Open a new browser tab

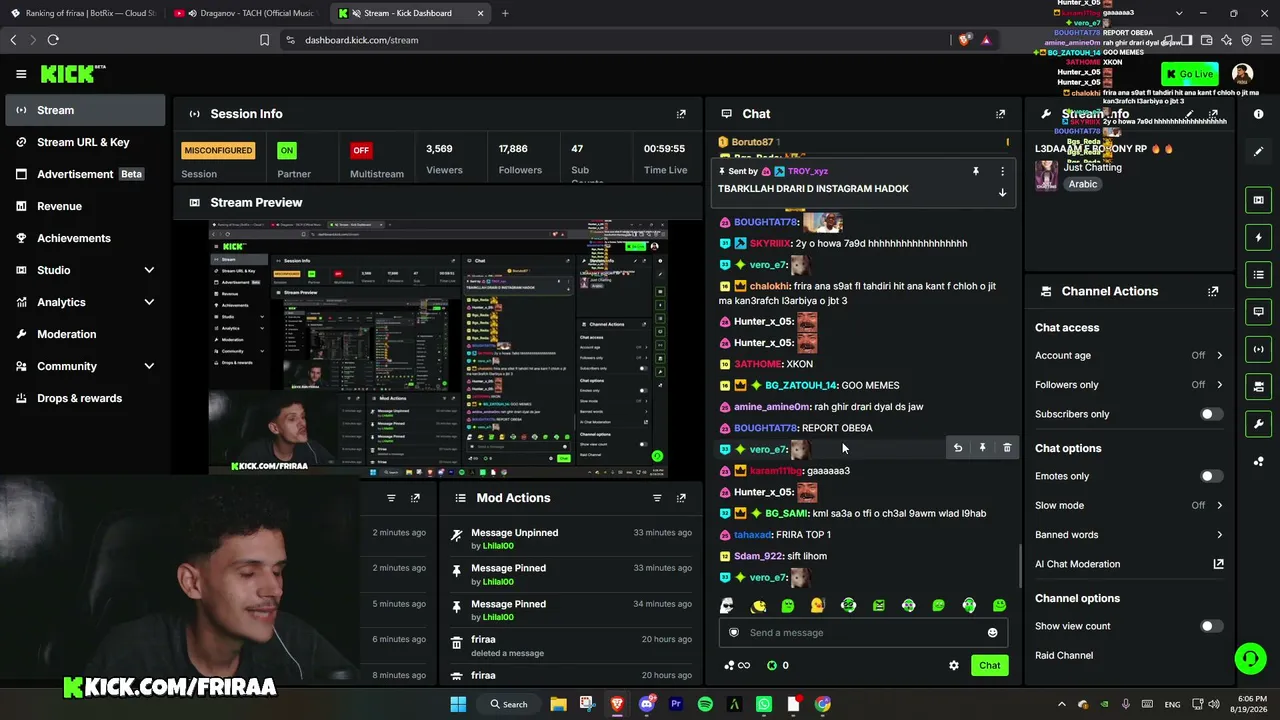(505, 13)
